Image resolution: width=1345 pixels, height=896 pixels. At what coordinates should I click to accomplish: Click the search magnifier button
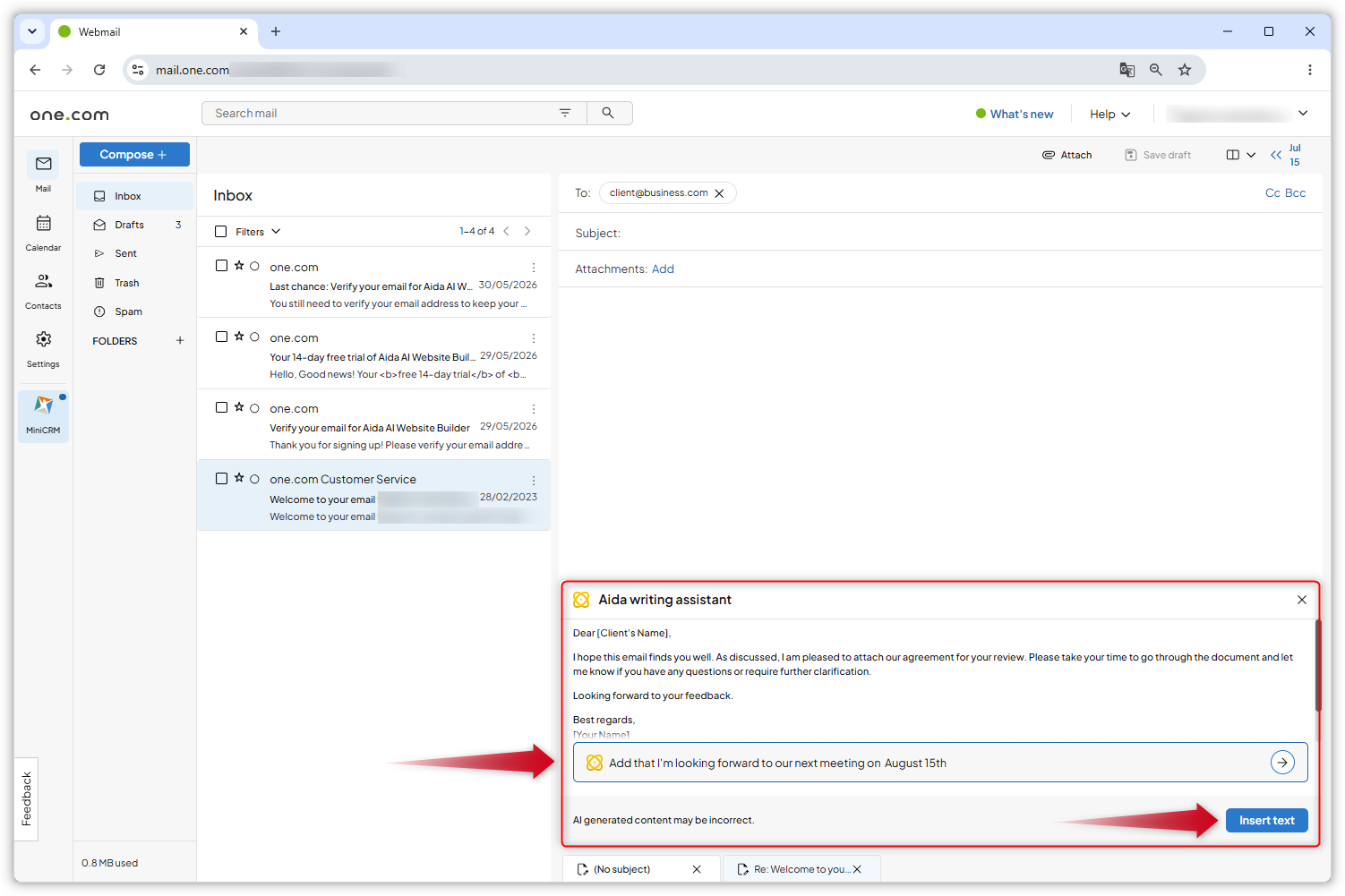pyautogui.click(x=608, y=113)
